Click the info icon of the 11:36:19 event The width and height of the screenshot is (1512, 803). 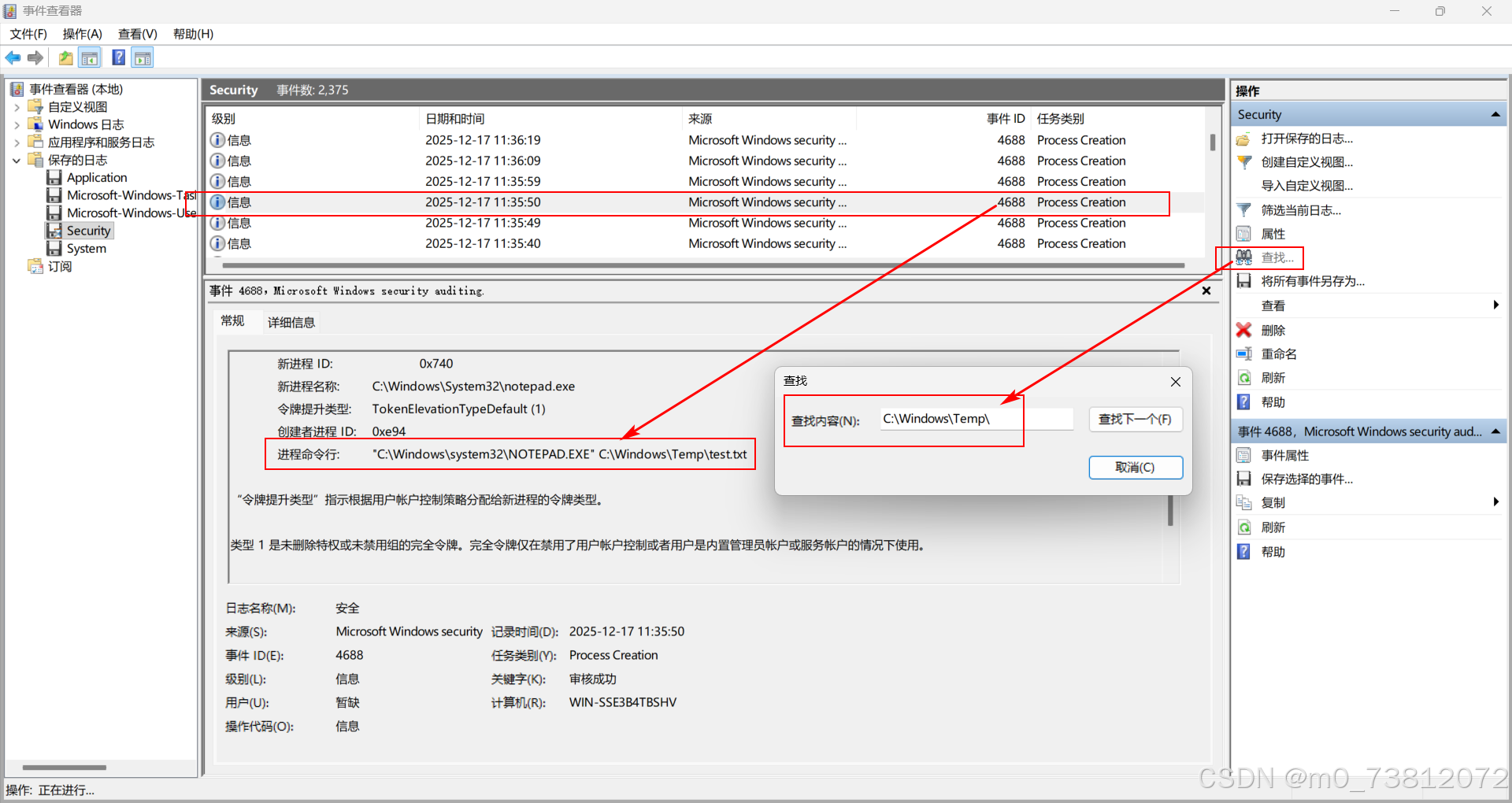[x=218, y=140]
